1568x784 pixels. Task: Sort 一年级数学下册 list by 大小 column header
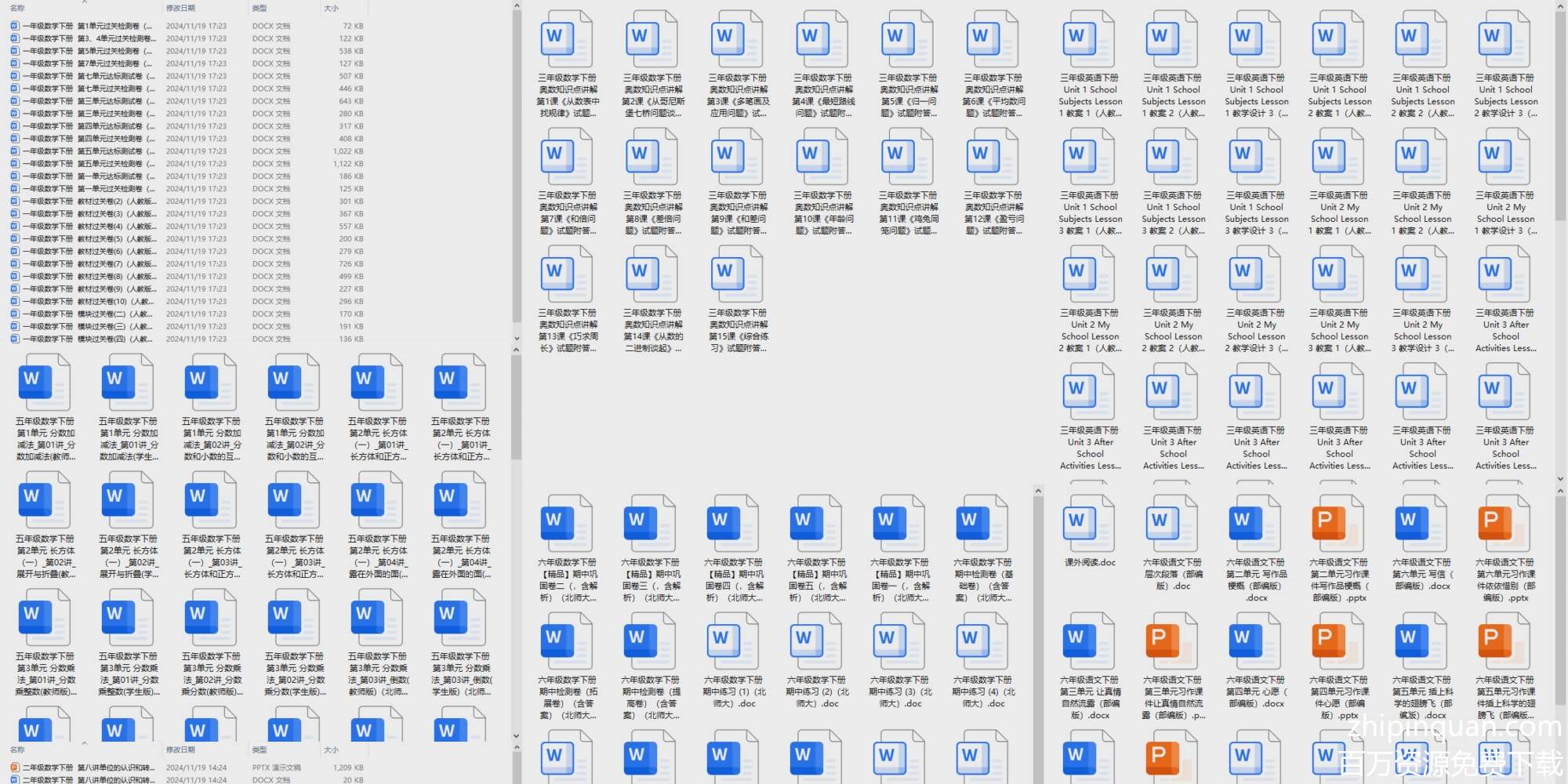pos(332,8)
